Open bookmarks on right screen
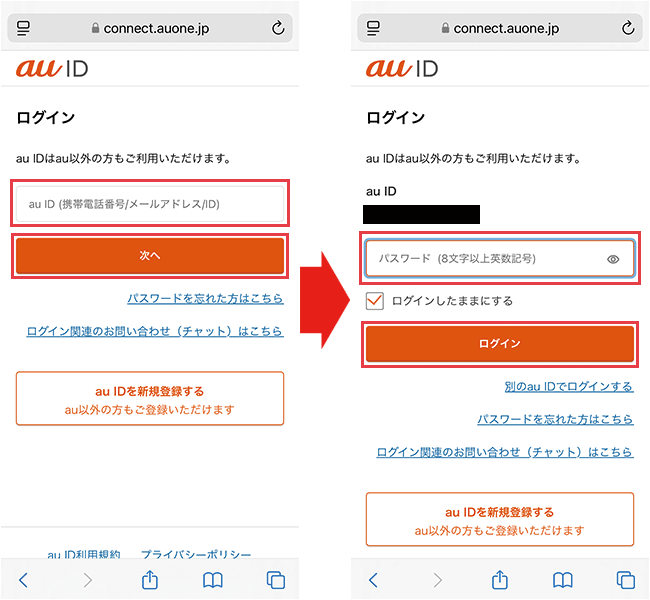 (x=563, y=580)
